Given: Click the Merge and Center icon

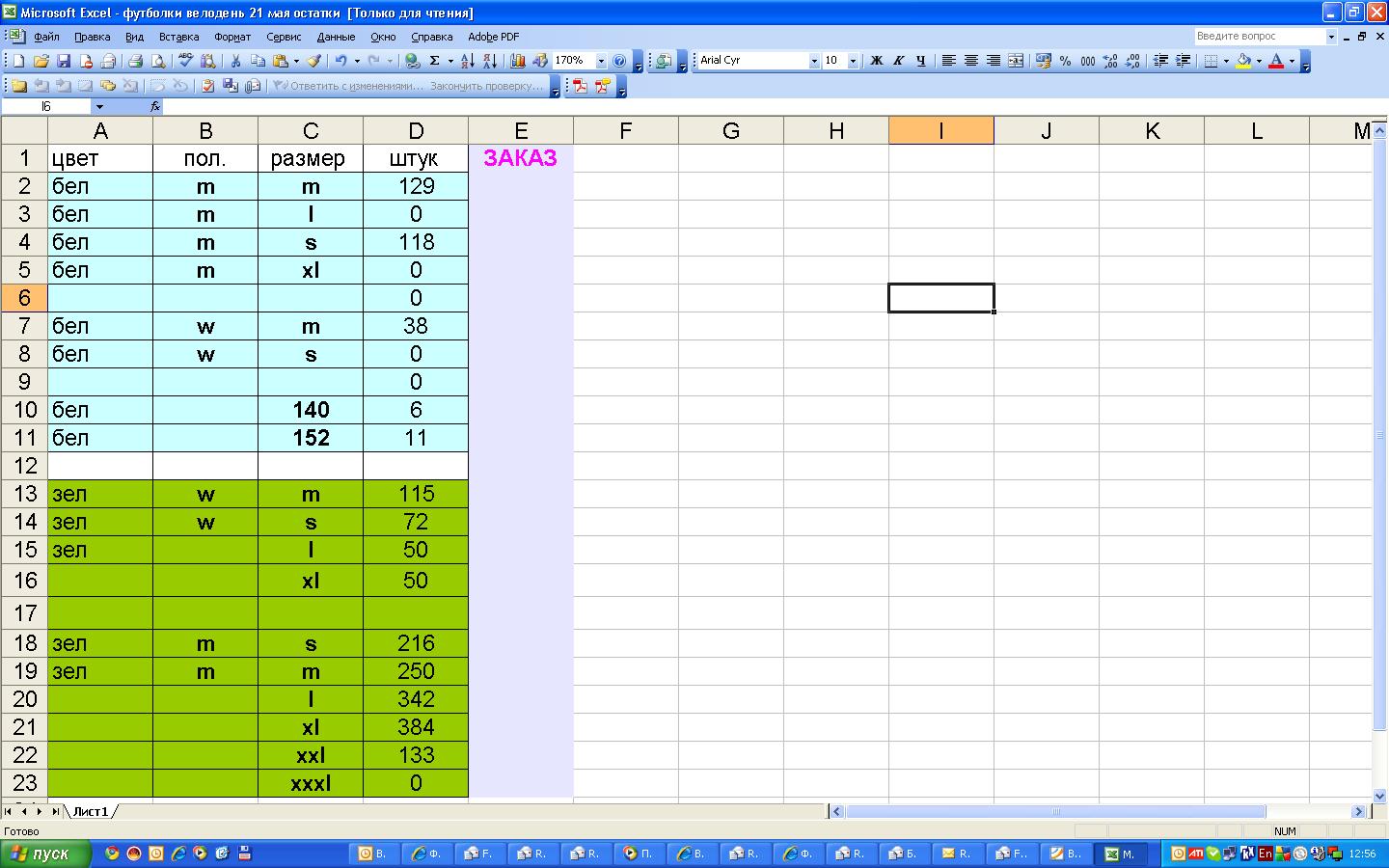Looking at the screenshot, I should pos(1016,61).
